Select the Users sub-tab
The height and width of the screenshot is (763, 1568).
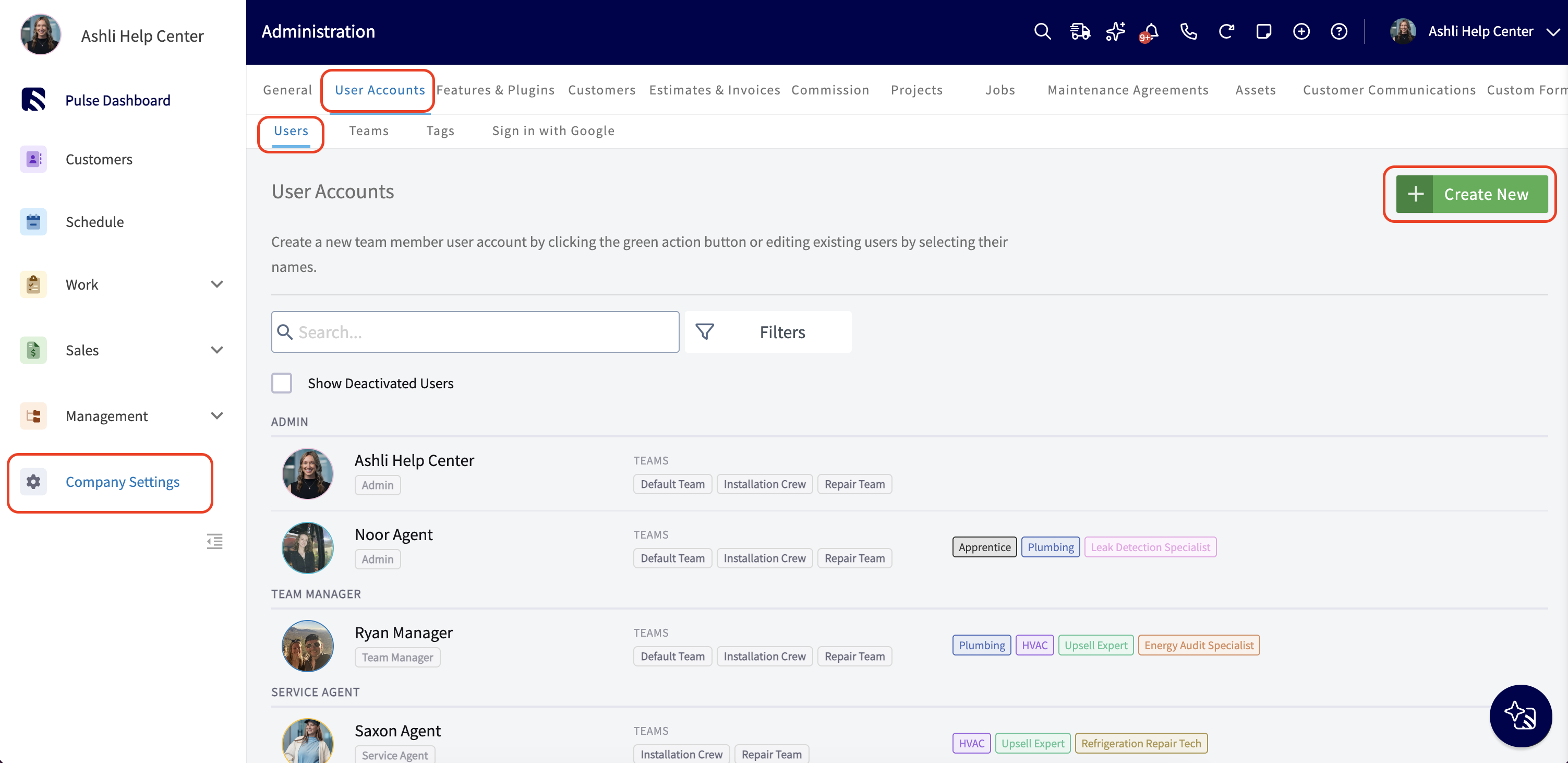[291, 130]
